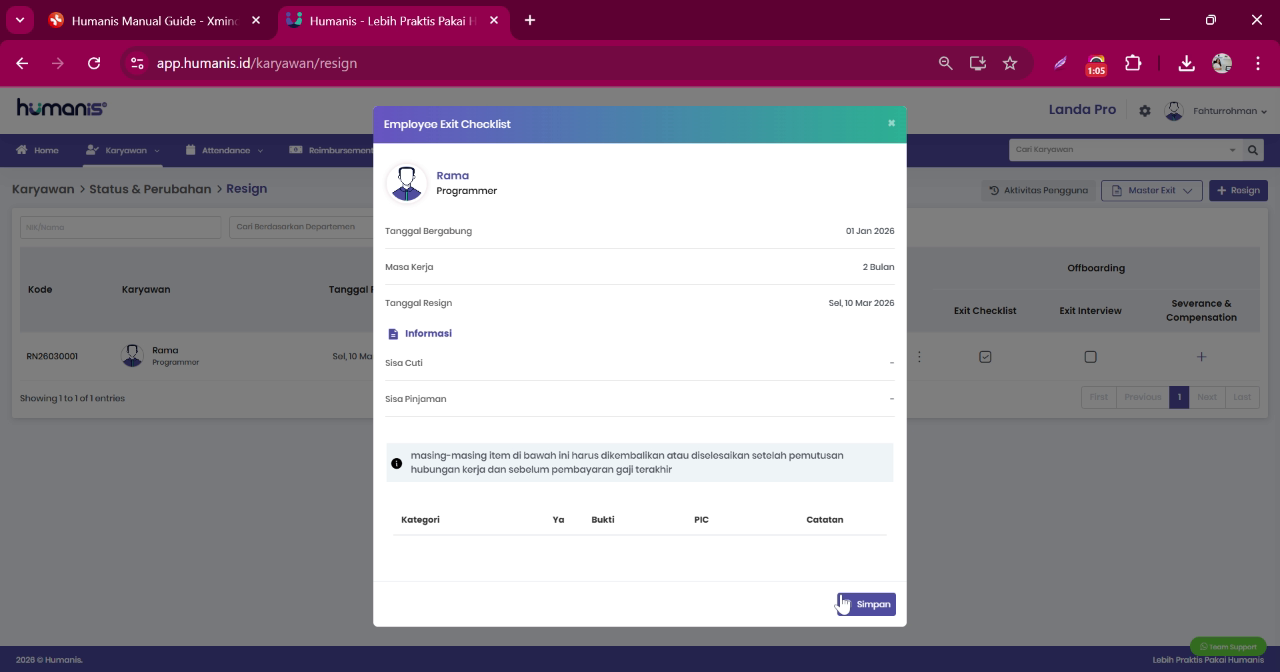Open the Cari Karyawan combo box

pyautogui.click(x=1125, y=150)
